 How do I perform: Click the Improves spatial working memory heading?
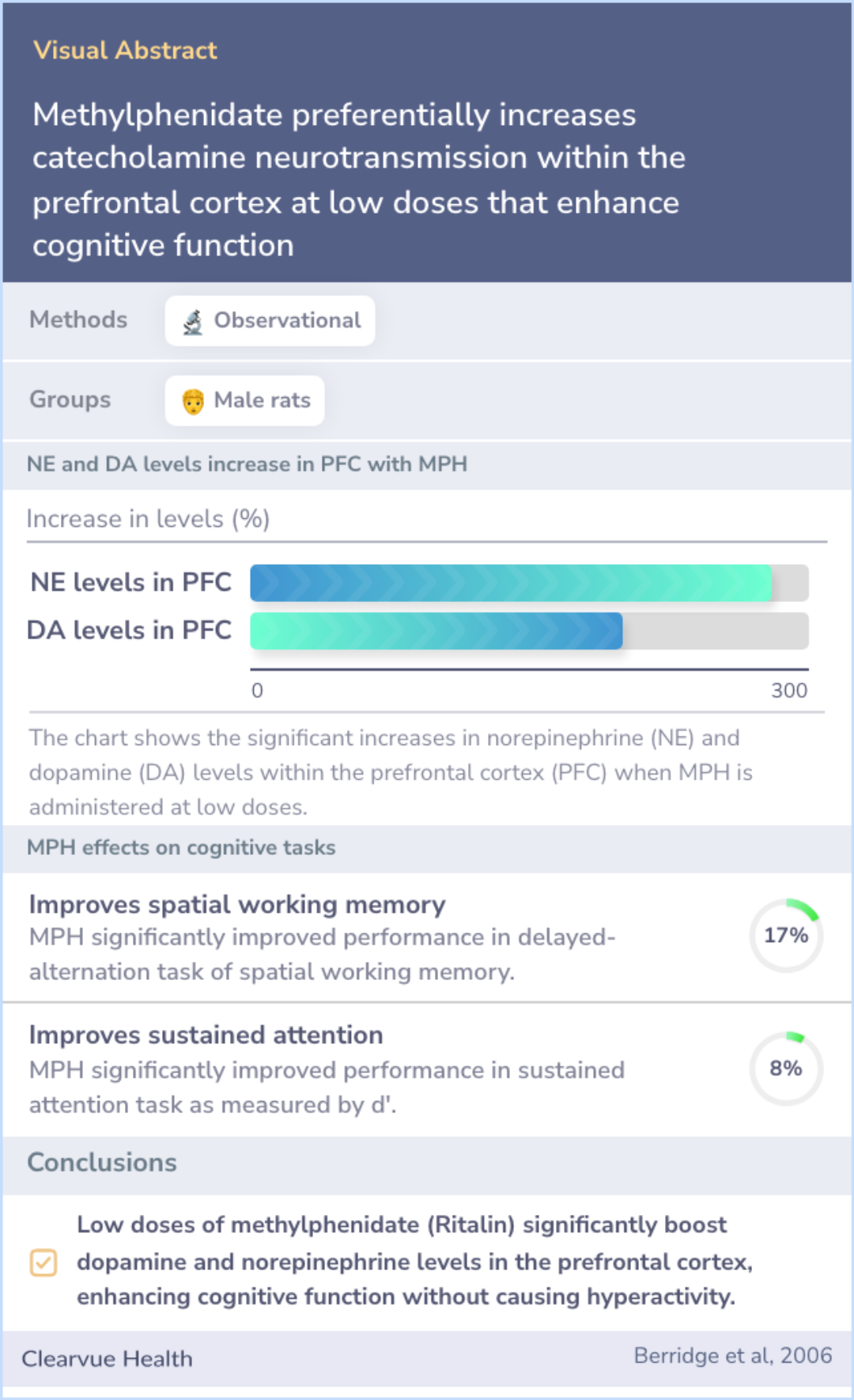[x=237, y=904]
